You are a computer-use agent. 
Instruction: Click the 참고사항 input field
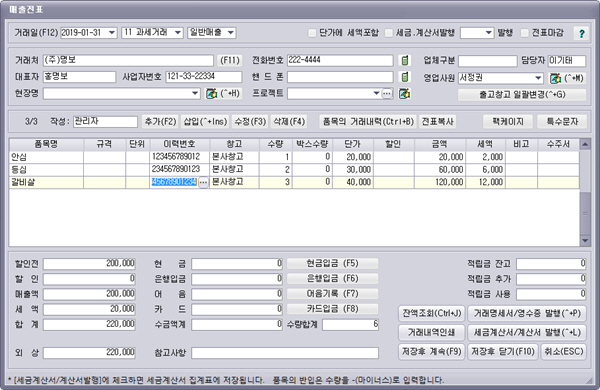[x=285, y=353]
